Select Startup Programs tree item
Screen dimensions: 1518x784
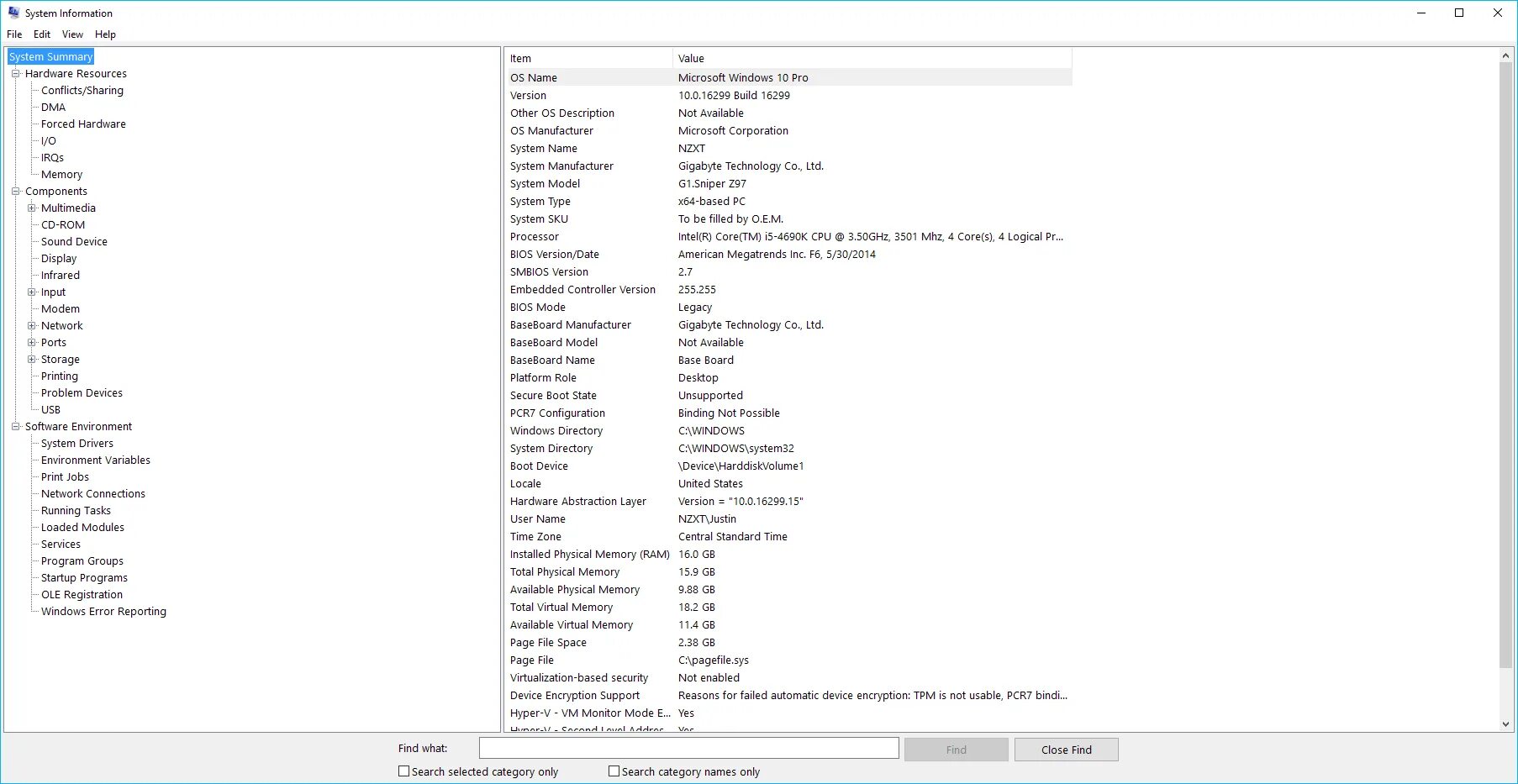click(84, 577)
